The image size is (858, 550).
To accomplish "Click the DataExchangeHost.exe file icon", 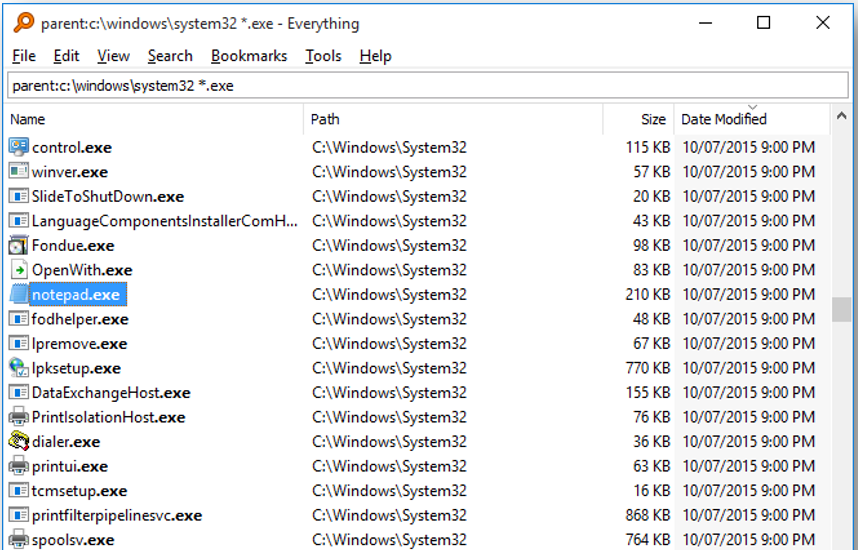I will [x=19, y=392].
